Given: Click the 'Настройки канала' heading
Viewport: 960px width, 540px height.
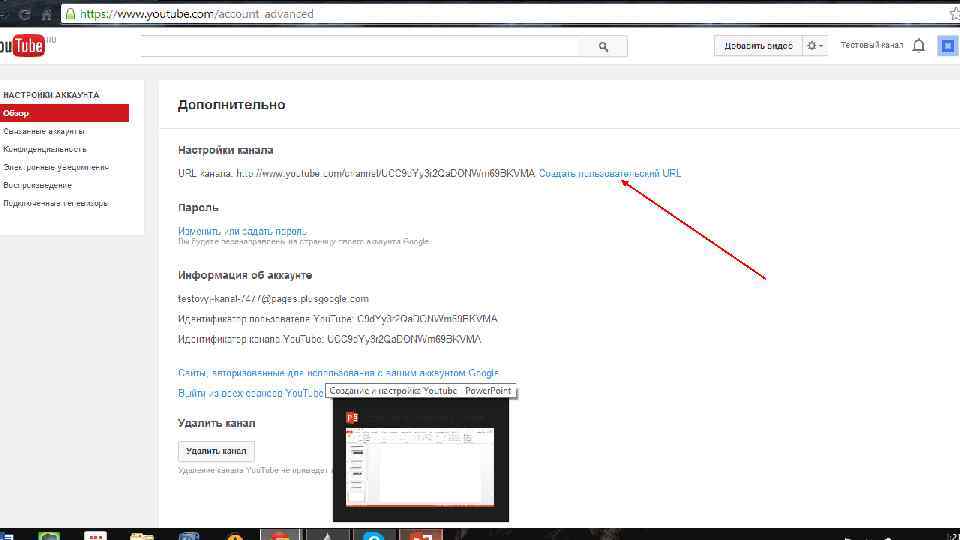Looking at the screenshot, I should click(x=225, y=150).
